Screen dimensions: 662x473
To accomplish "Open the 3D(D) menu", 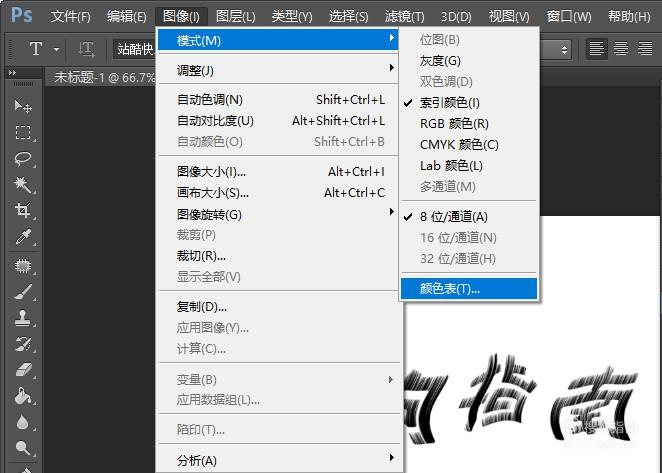I will click(x=456, y=16).
